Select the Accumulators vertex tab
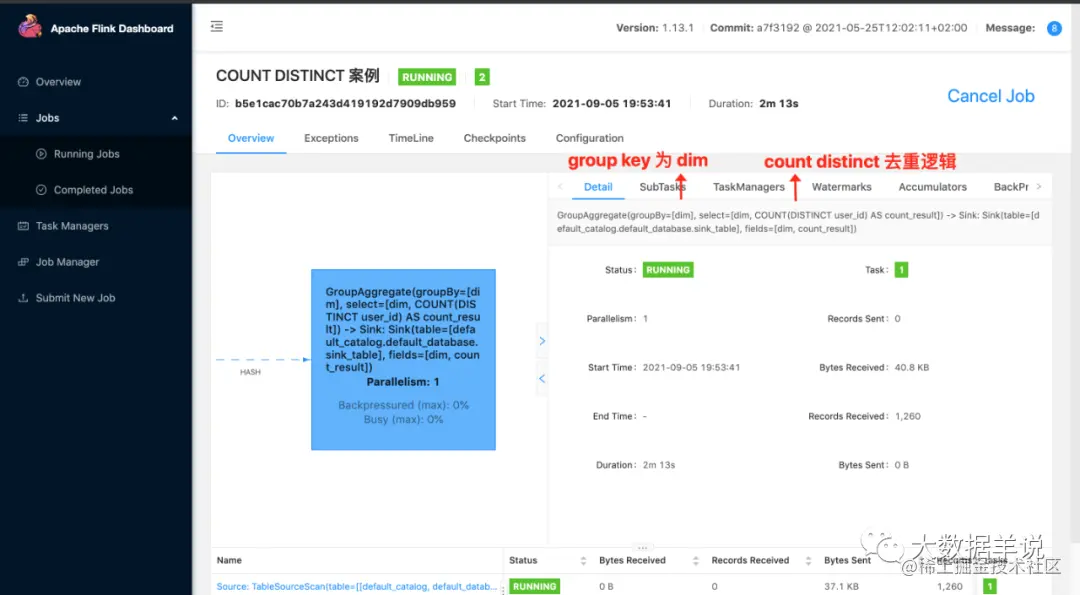 933,187
